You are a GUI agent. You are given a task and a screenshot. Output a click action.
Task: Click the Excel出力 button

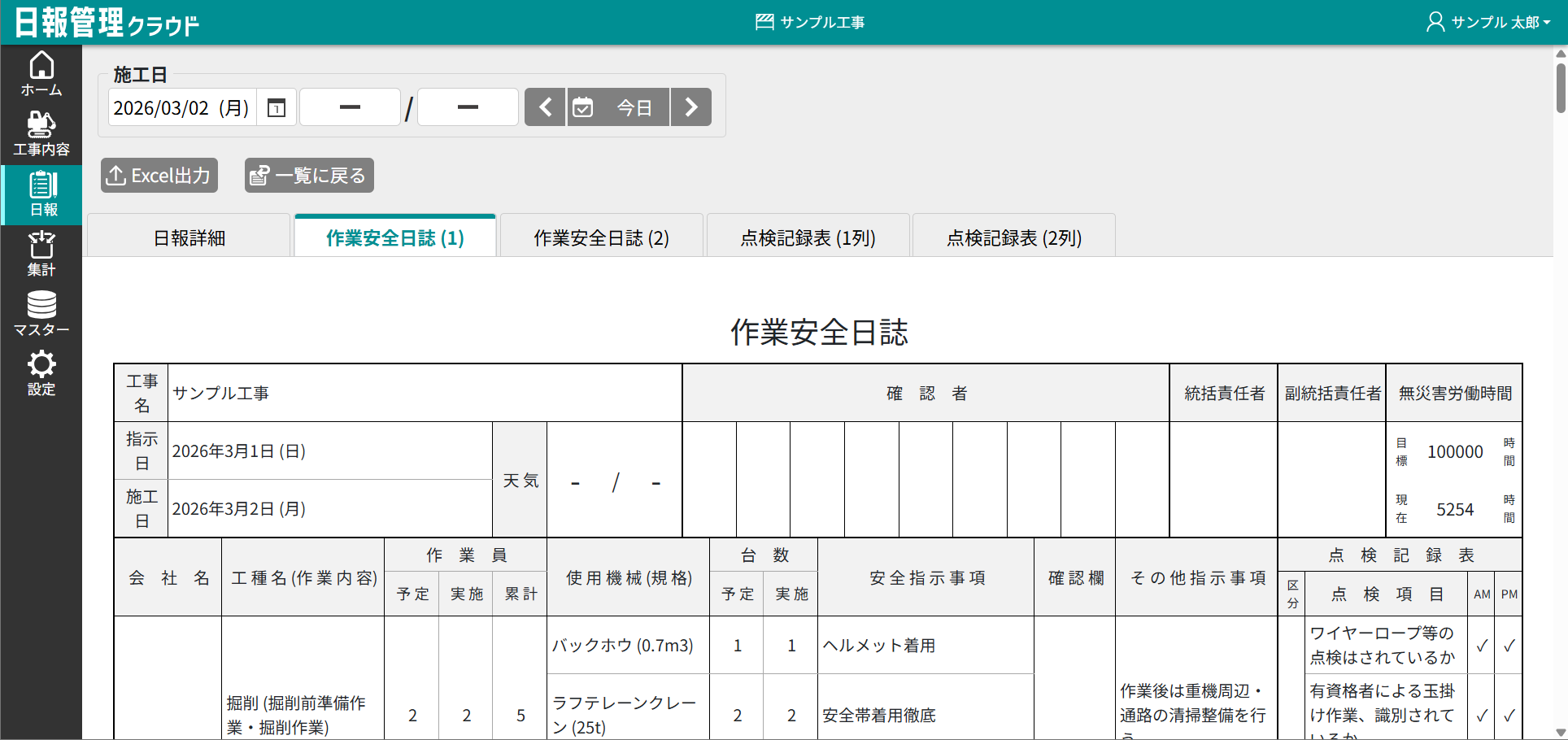(x=159, y=176)
